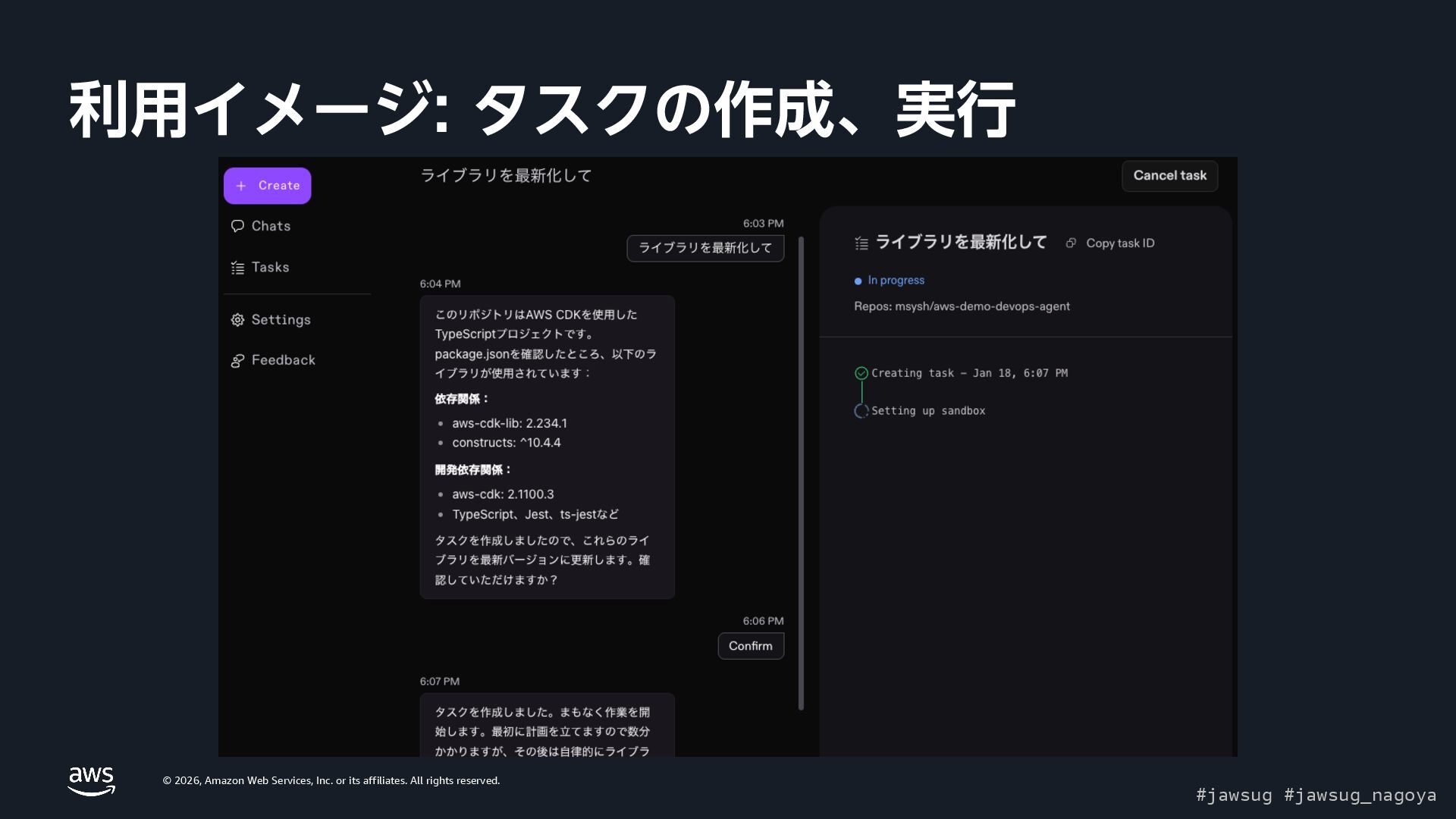Click the ライブラリを最新化して chat message bubble
This screenshot has width=1456, height=819.
[704, 248]
